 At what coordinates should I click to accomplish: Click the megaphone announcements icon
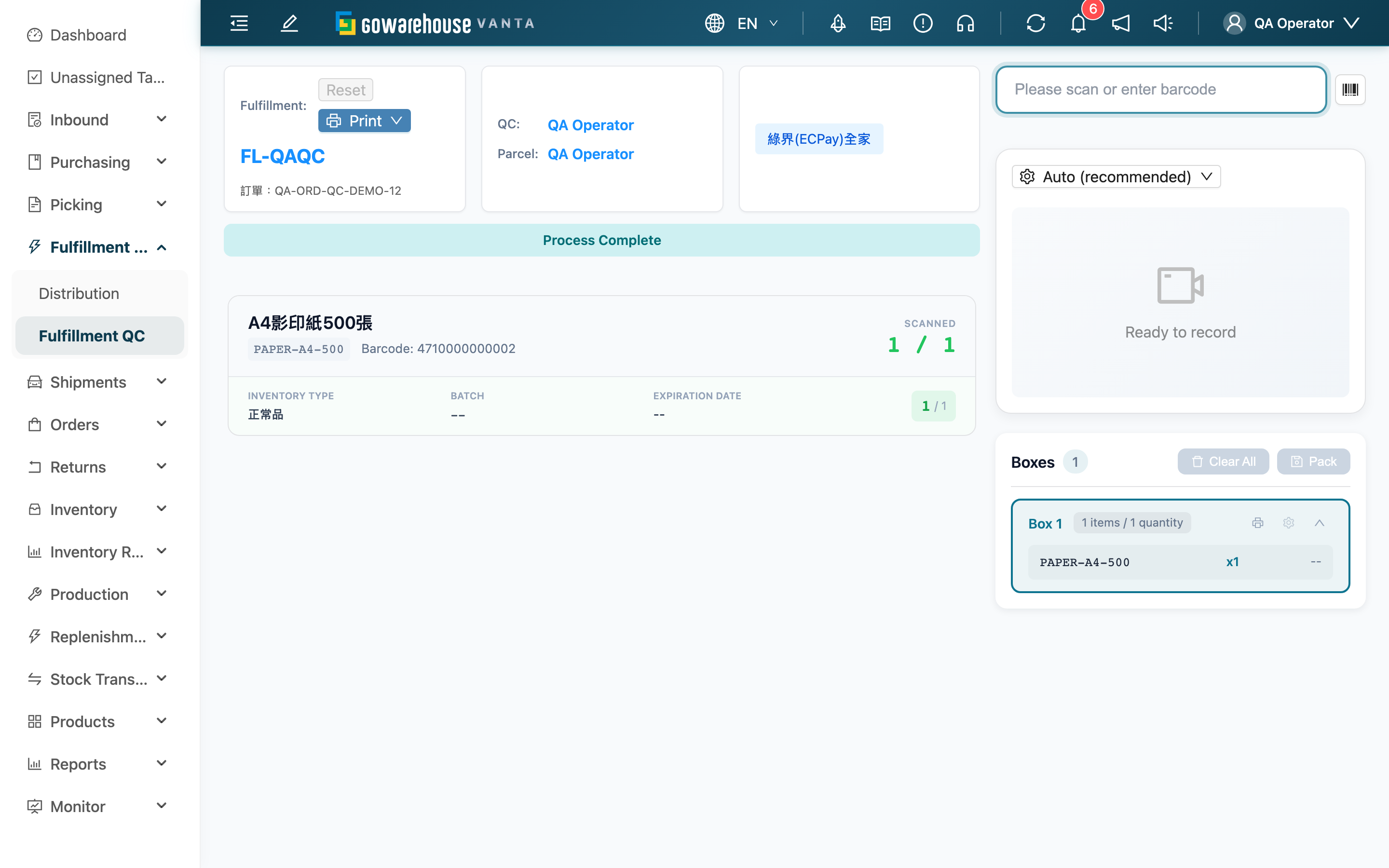coord(1121,24)
